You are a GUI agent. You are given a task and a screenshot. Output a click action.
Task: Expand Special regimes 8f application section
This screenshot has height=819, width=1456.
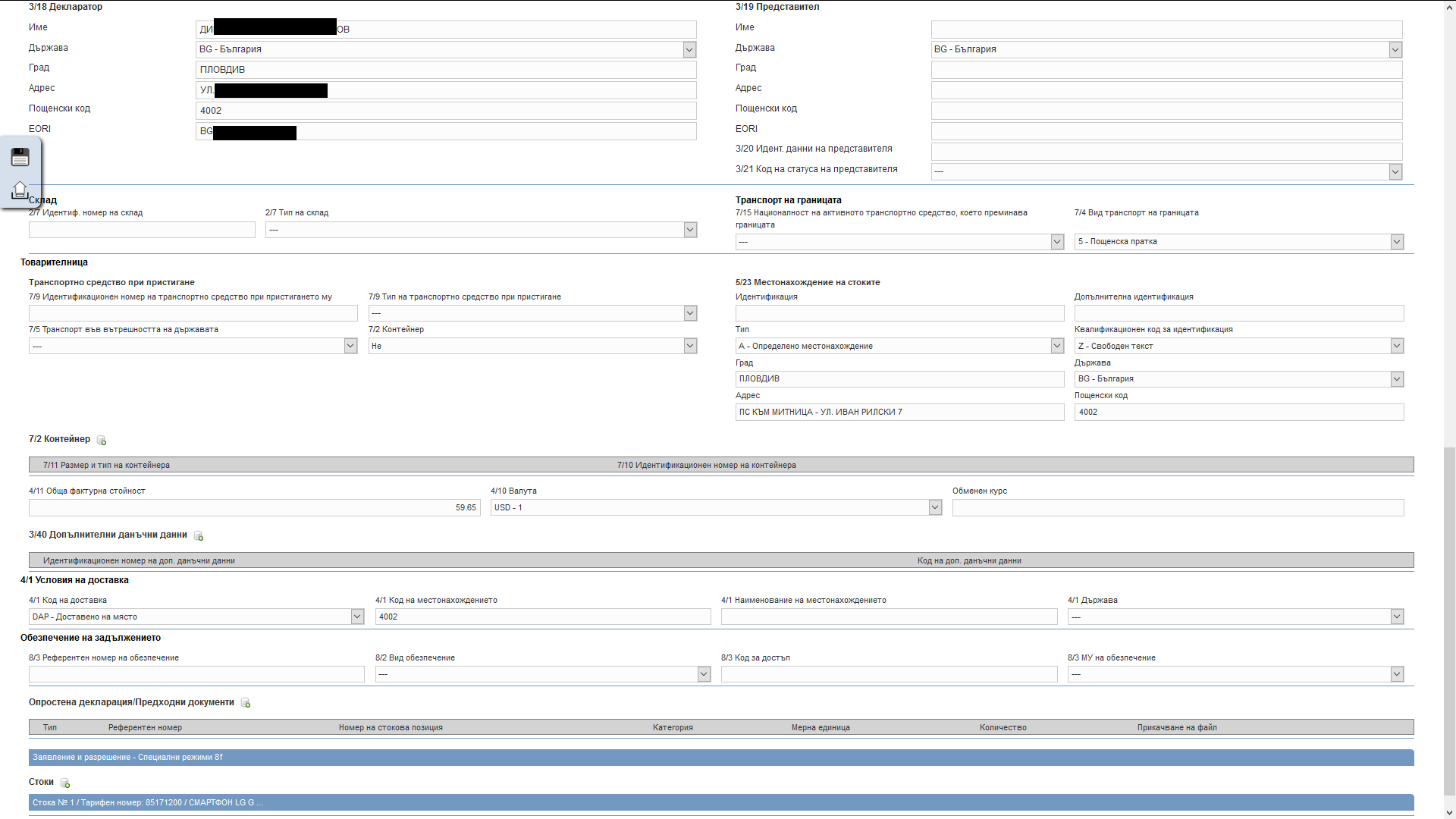pos(720,757)
